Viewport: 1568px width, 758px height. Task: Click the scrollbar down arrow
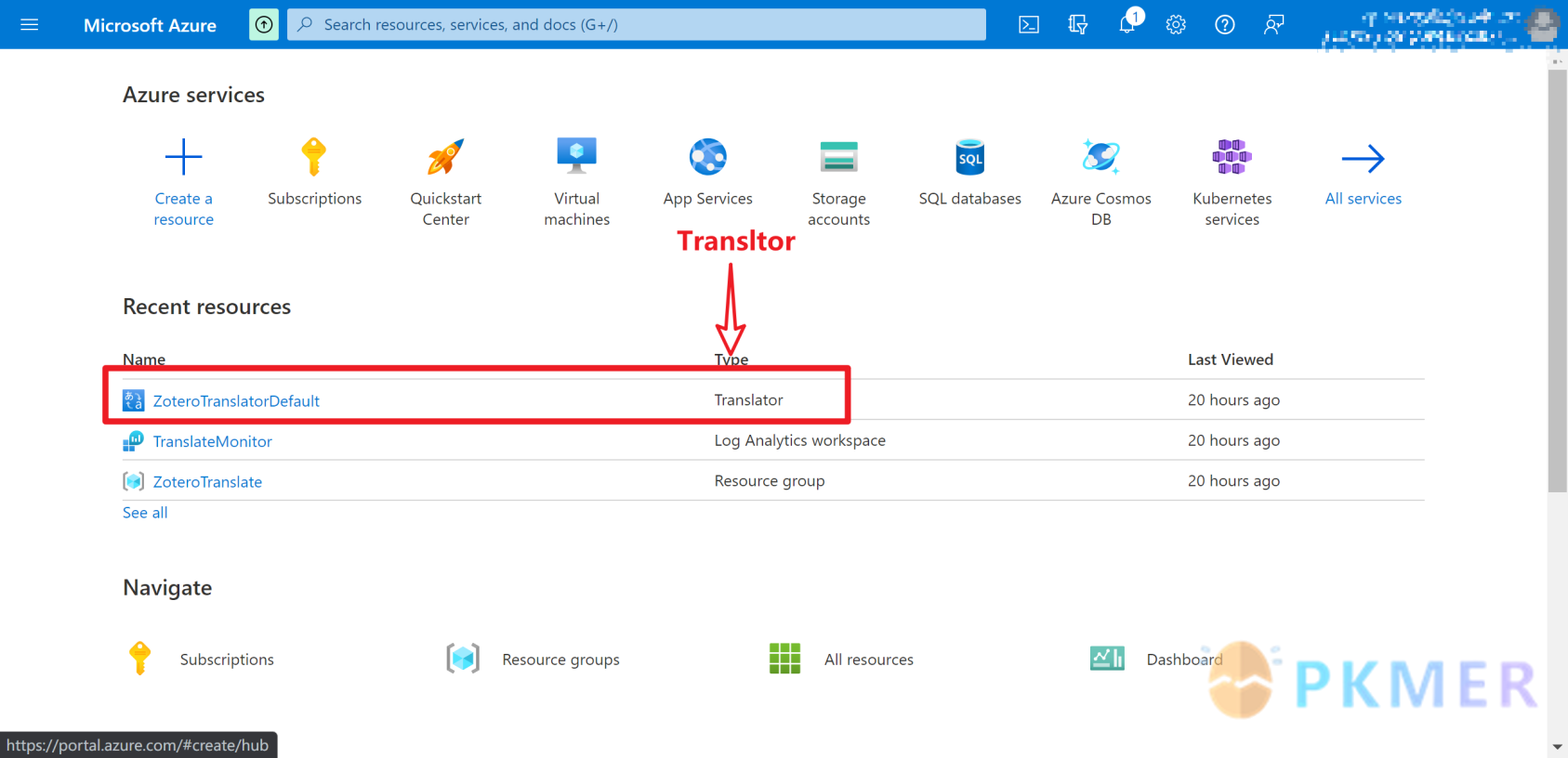[1557, 747]
